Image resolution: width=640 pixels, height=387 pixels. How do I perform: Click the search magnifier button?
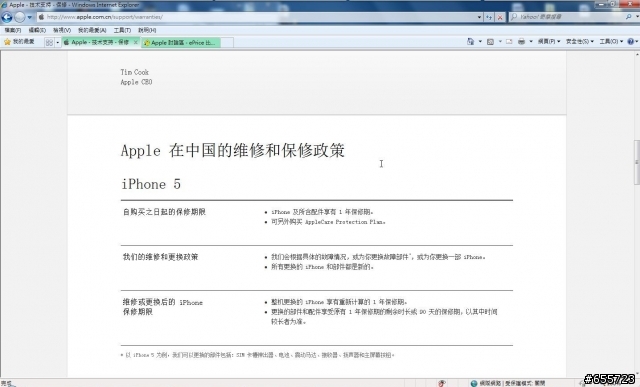point(629,17)
